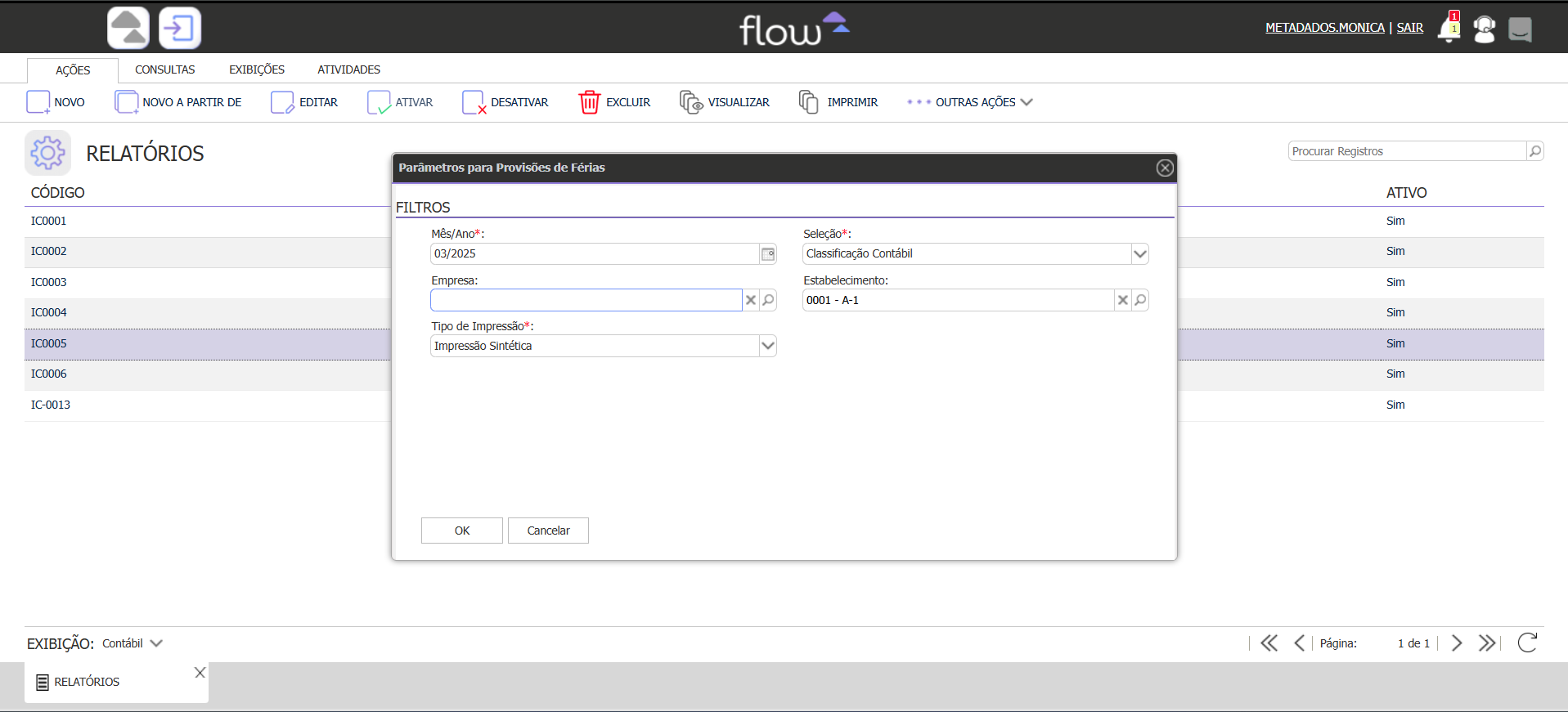Click the search records magnifier icon
1568x712 pixels.
(1535, 151)
